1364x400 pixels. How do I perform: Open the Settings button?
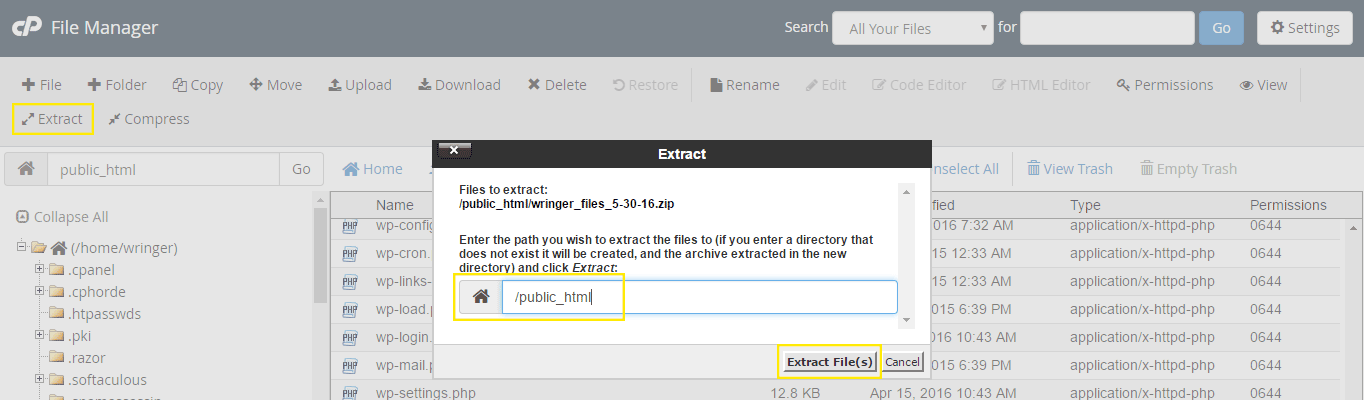(x=1304, y=28)
